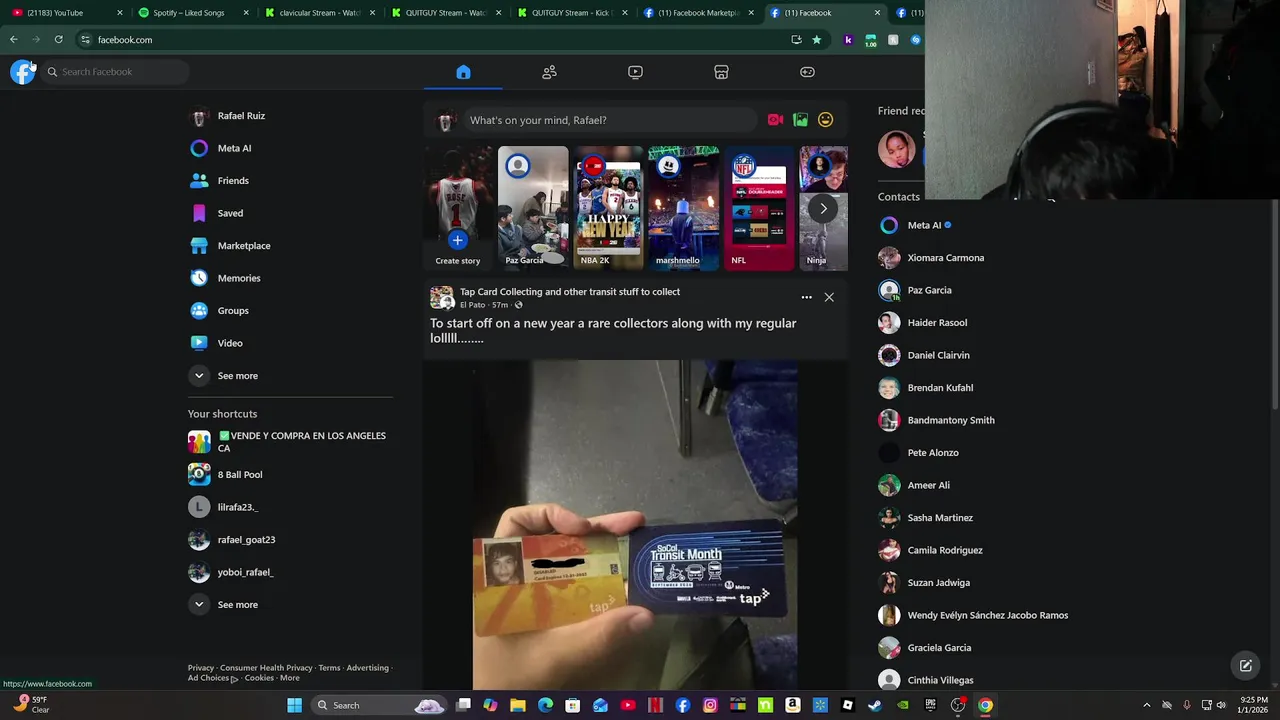The width and height of the screenshot is (1280, 720).
Task: Click browser reload button
Action: [58, 40]
